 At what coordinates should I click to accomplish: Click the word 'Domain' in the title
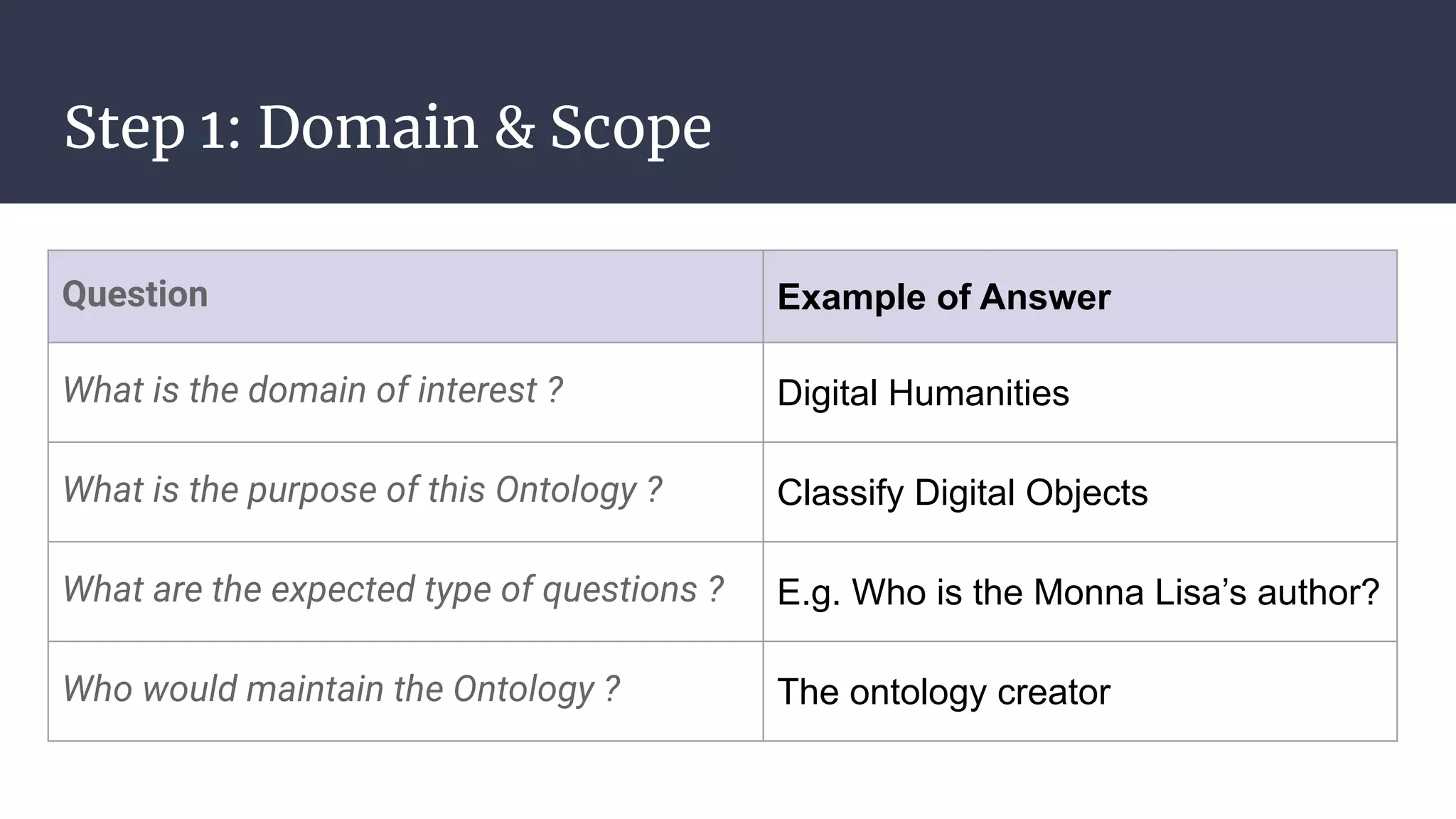click(x=368, y=128)
